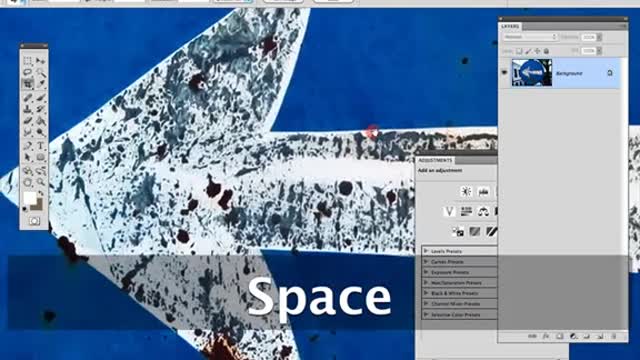Viewport: 640px width, 360px height.
Task: Toggle lock layer position
Action: click(x=537, y=51)
